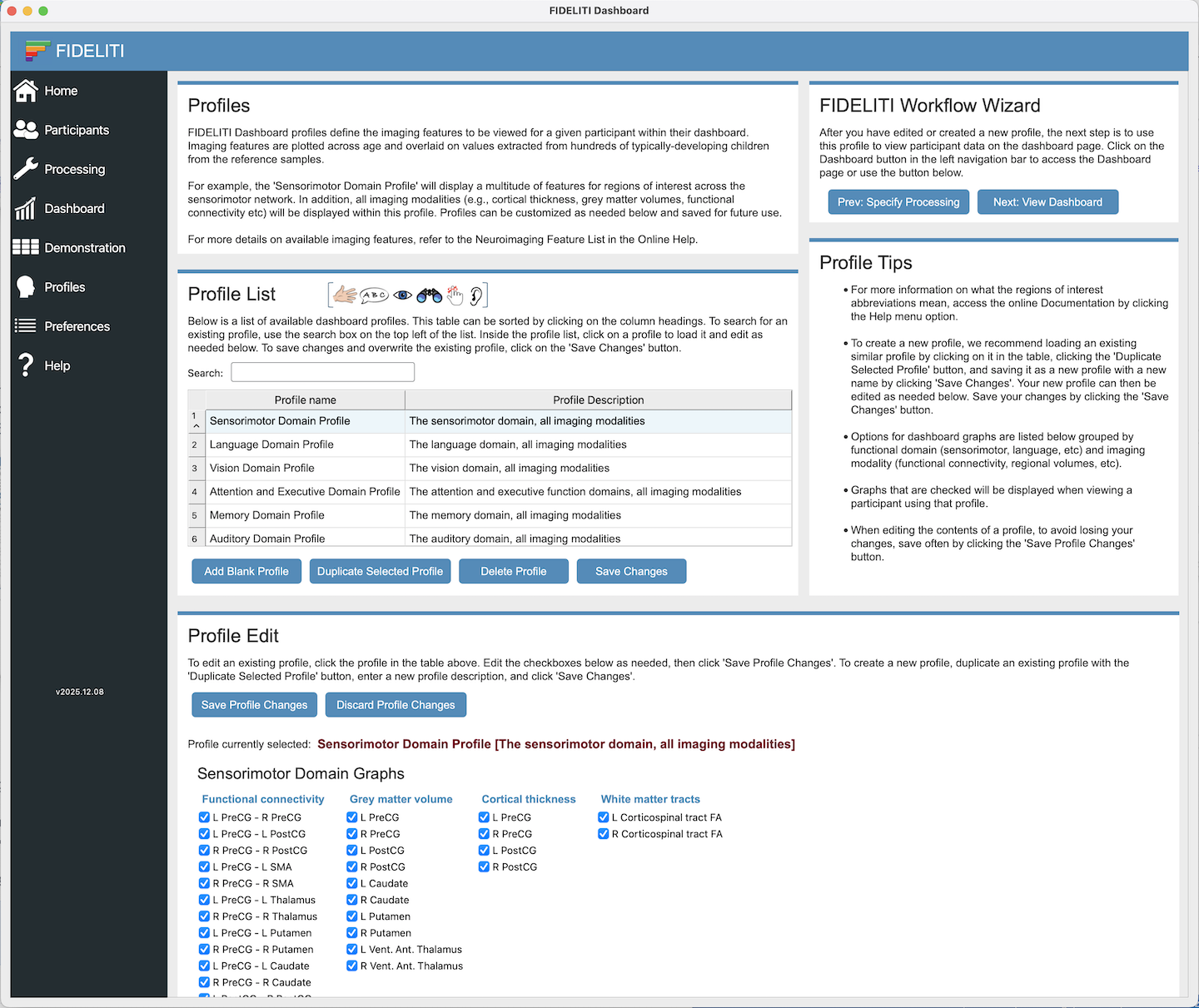Sort by Profile Description column header
Image resolution: width=1199 pixels, height=1008 pixels.
pyautogui.click(x=598, y=400)
